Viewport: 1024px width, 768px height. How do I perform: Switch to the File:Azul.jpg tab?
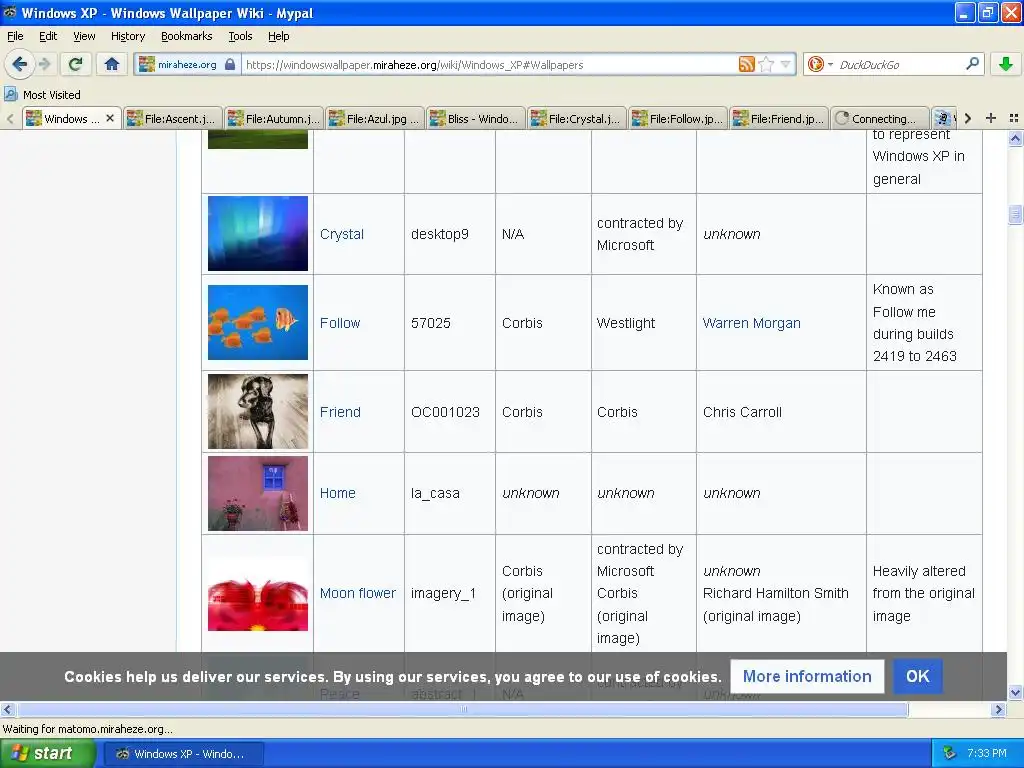375,118
